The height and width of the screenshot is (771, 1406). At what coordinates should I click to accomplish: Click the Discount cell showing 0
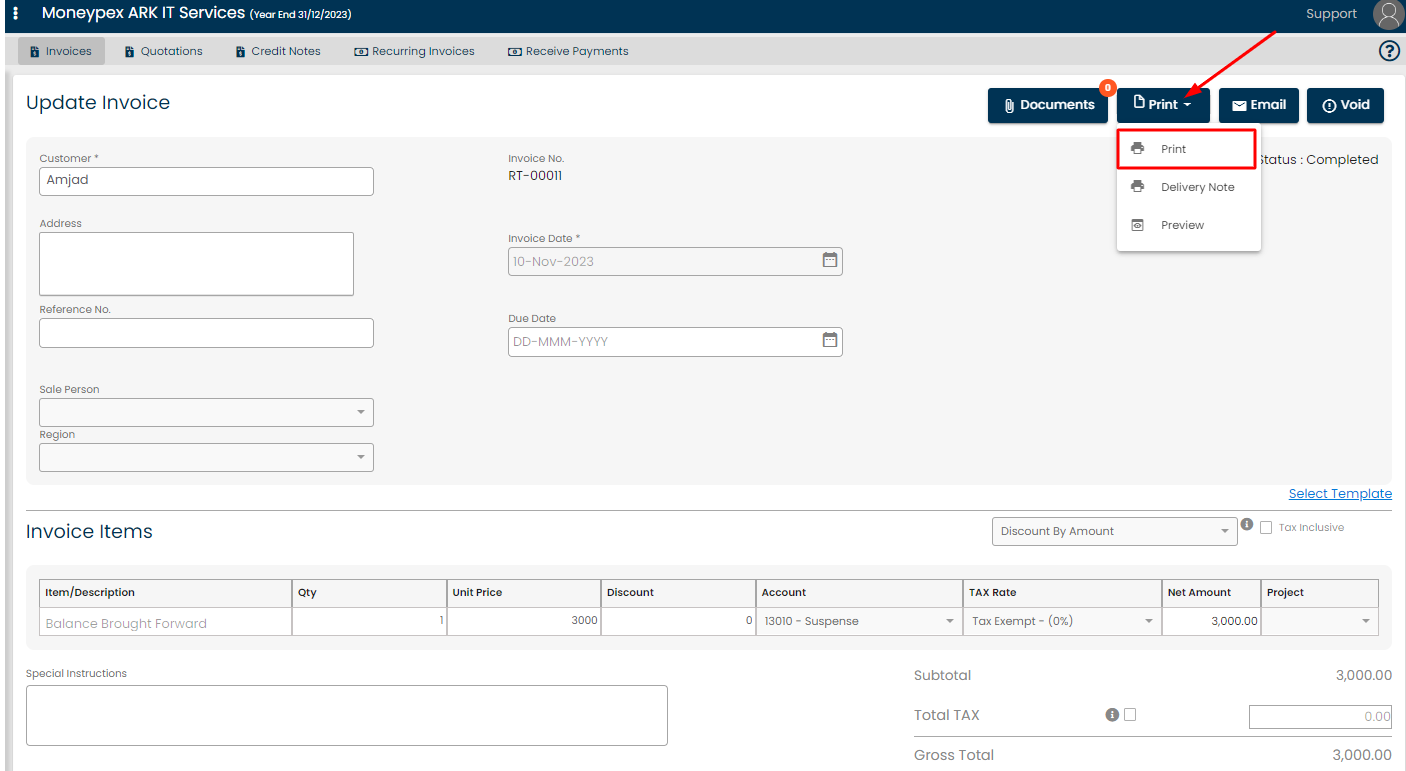point(679,621)
